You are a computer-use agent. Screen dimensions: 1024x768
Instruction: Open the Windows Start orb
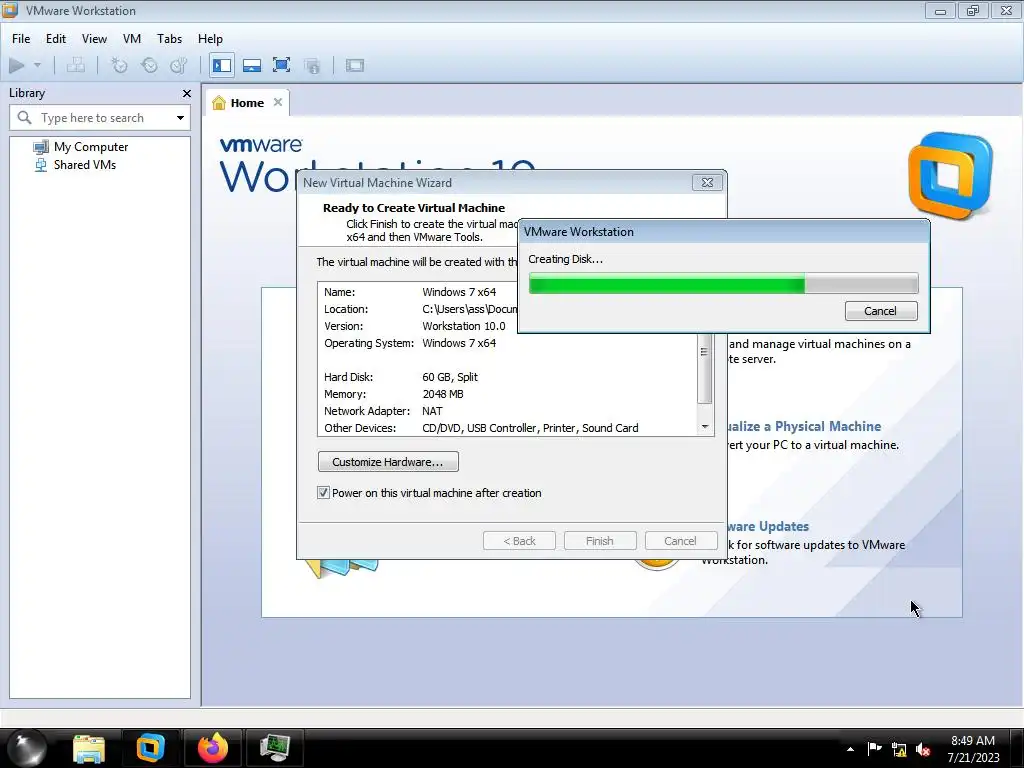27,748
